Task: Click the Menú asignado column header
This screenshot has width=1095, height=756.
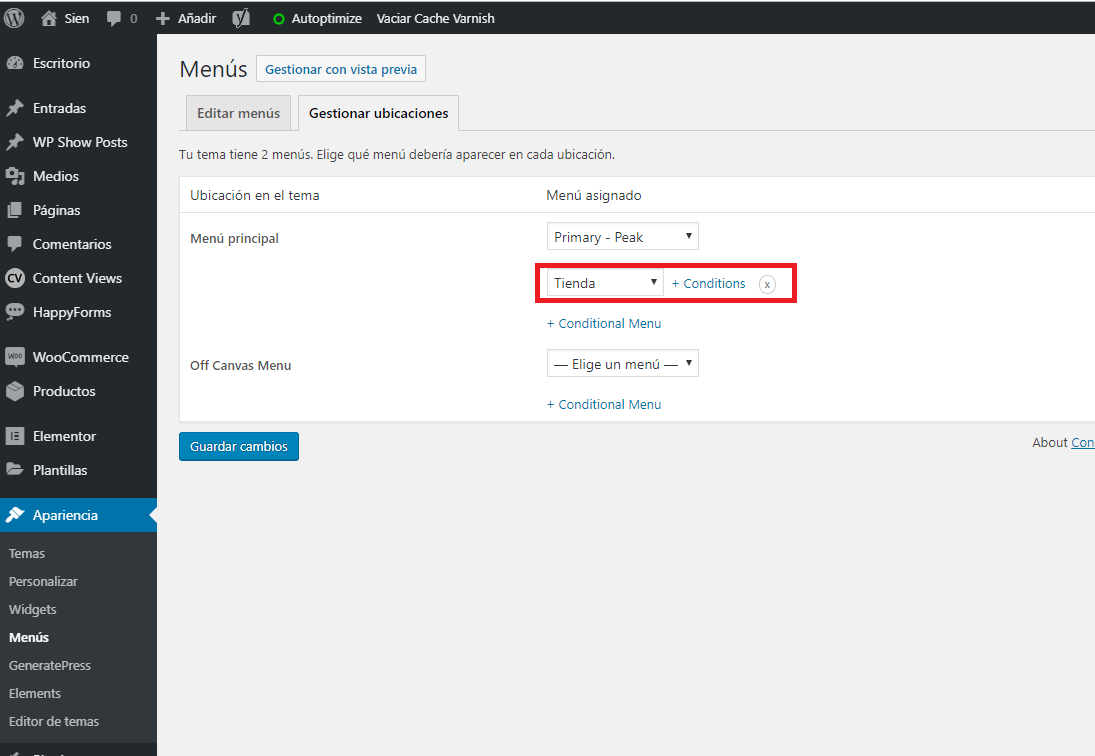Action: click(x=594, y=195)
